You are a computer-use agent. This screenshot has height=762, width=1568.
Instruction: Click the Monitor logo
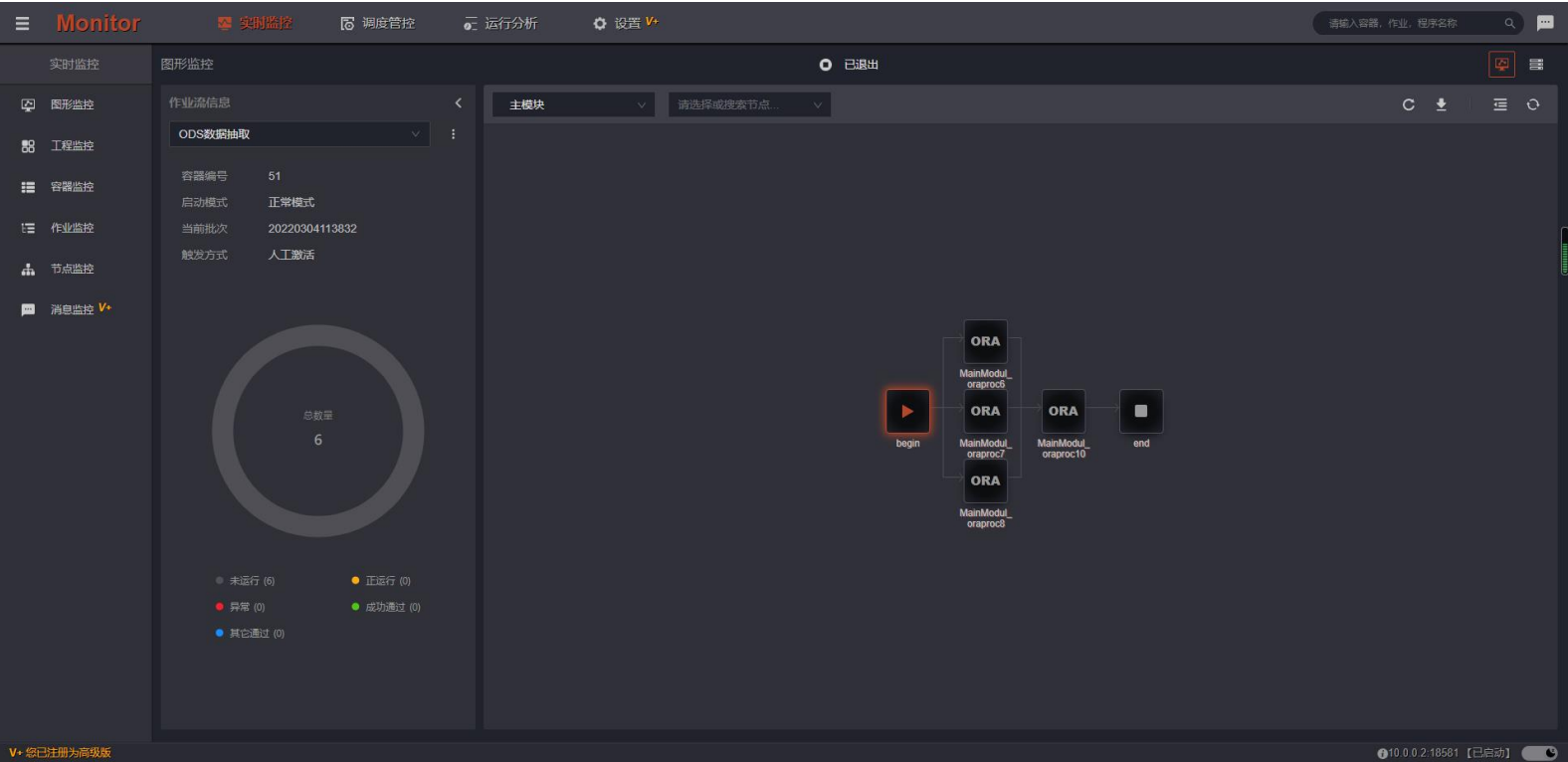(x=98, y=23)
